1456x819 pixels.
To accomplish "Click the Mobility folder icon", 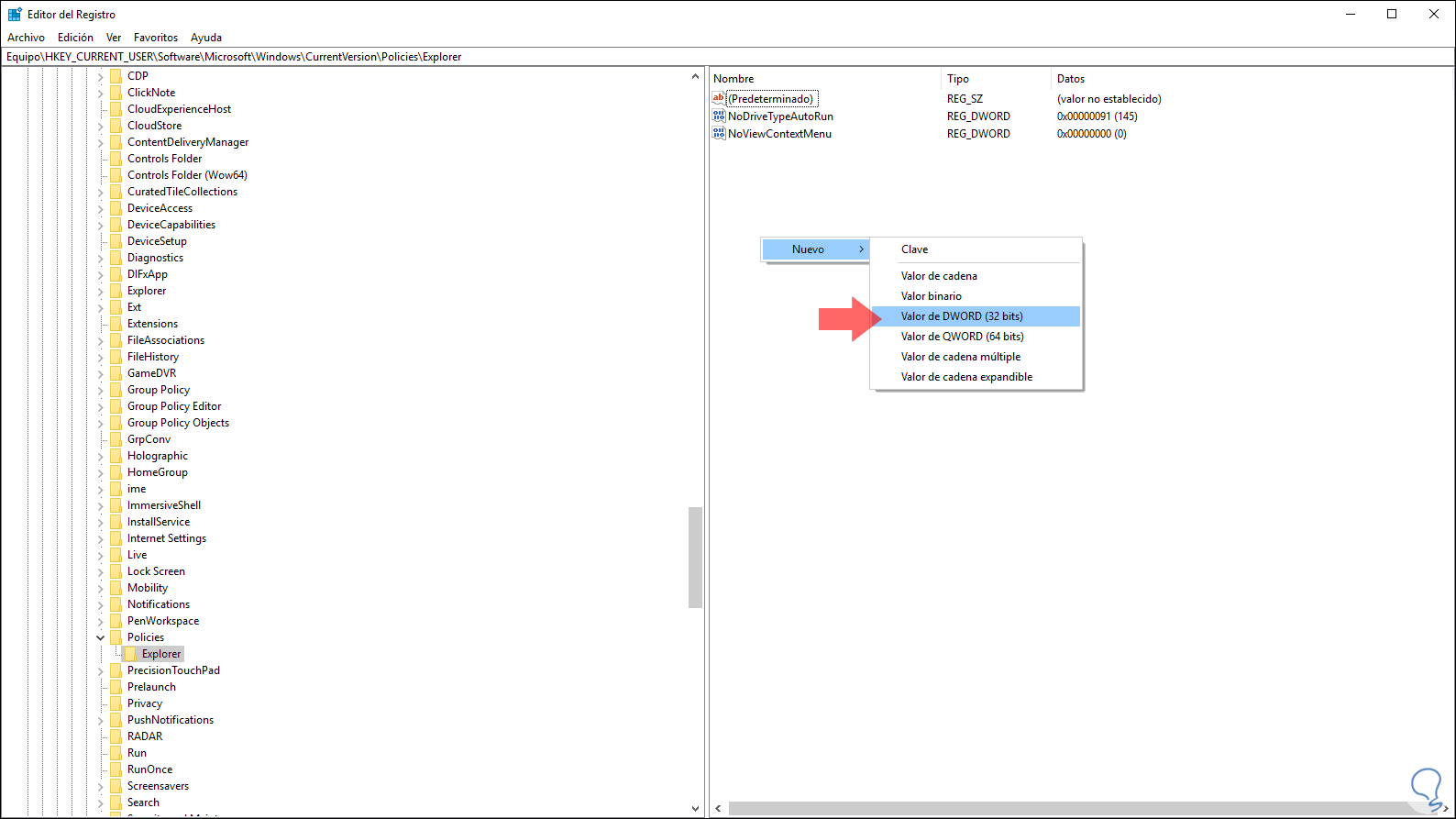I will tap(116, 588).
